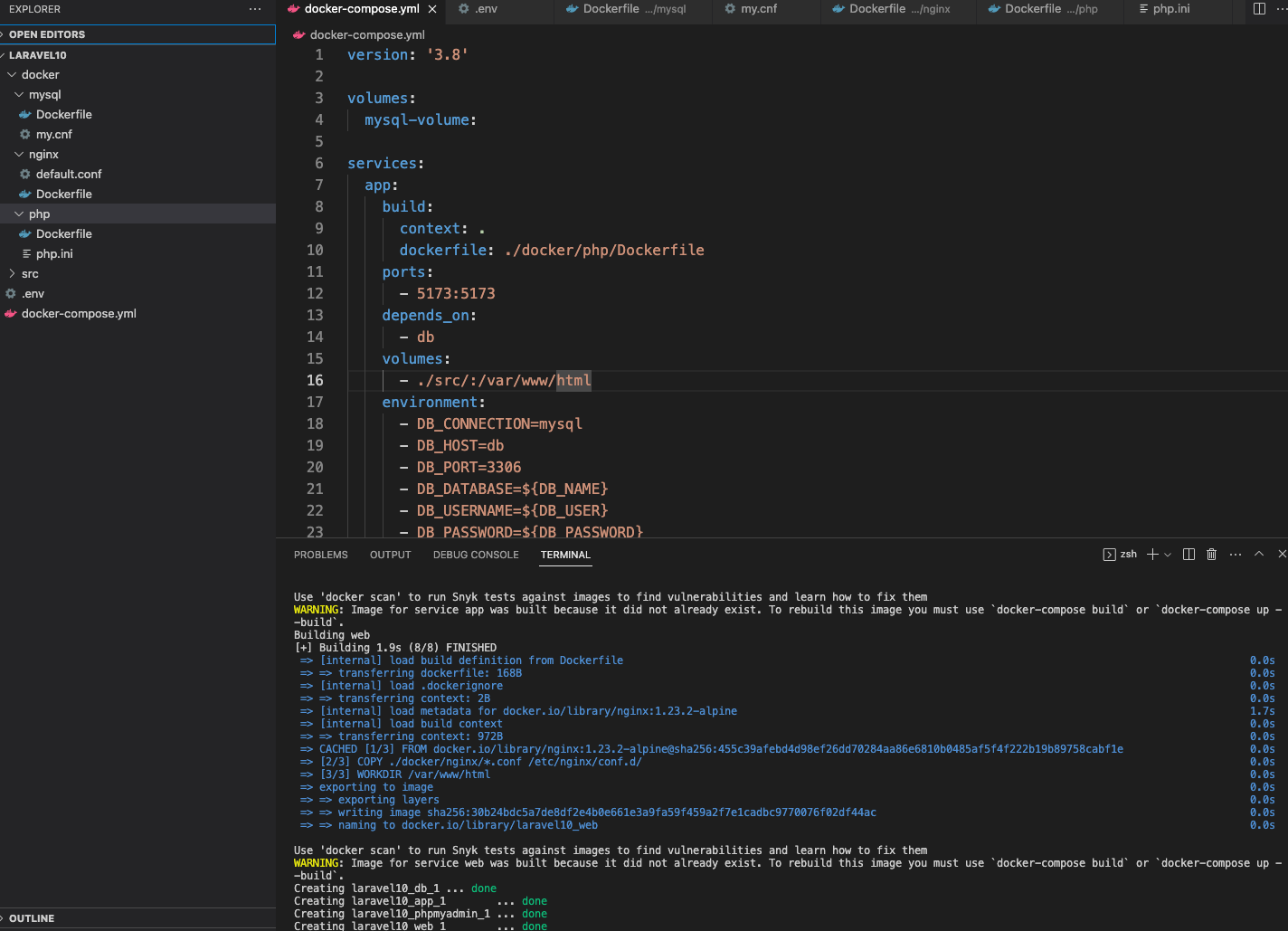Select default.conf in the nginx folder
The height and width of the screenshot is (931, 1288).
coord(60,174)
